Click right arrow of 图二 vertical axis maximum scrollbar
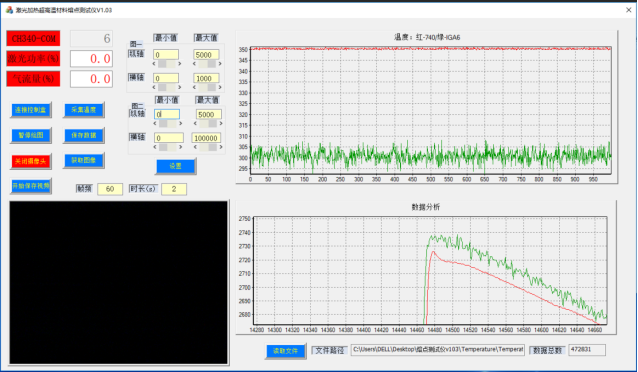Viewport: 638px width, 372px height. point(221,123)
